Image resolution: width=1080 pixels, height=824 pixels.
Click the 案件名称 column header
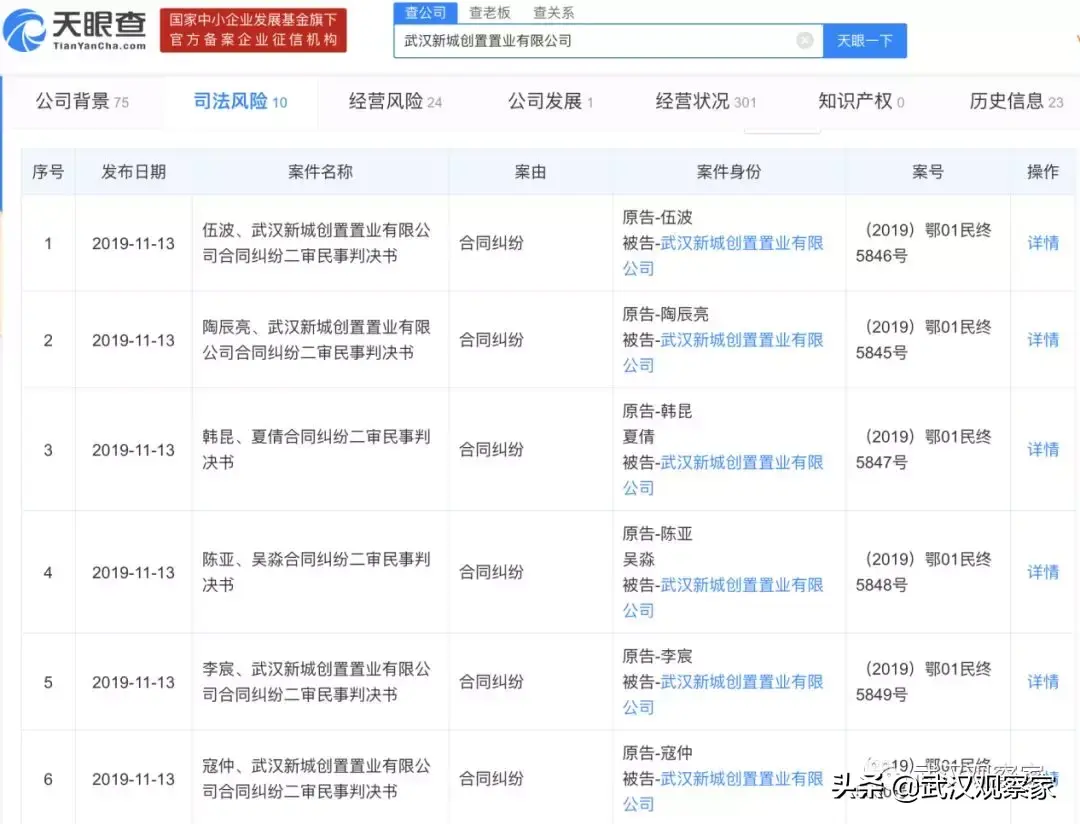pyautogui.click(x=320, y=172)
